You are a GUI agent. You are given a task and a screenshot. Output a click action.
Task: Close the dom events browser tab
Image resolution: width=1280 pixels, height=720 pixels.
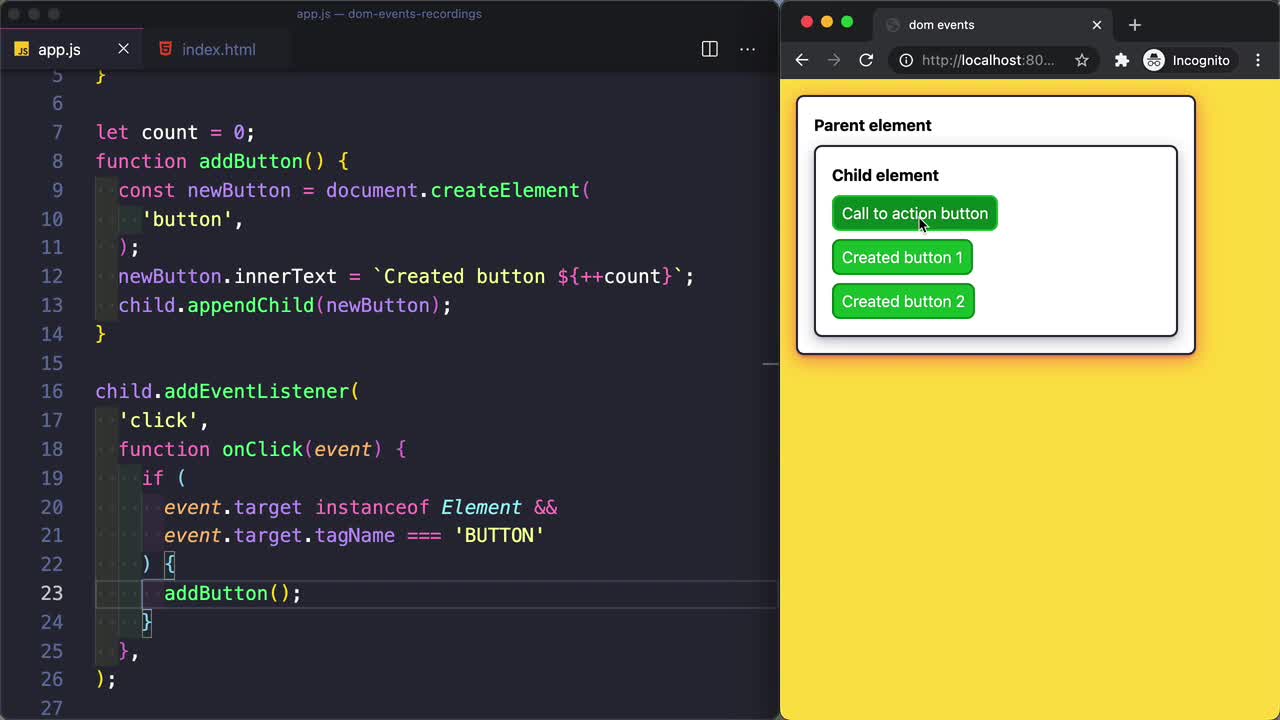pyautogui.click(x=1096, y=25)
